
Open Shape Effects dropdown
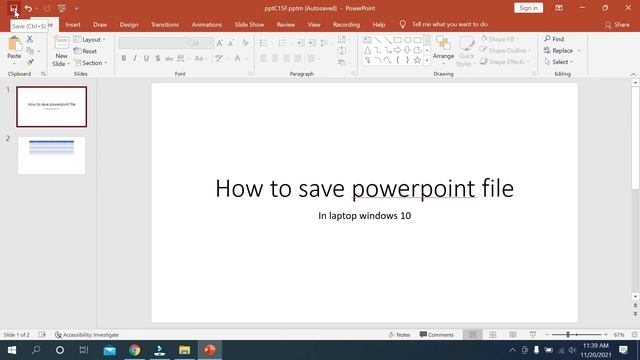(504, 62)
